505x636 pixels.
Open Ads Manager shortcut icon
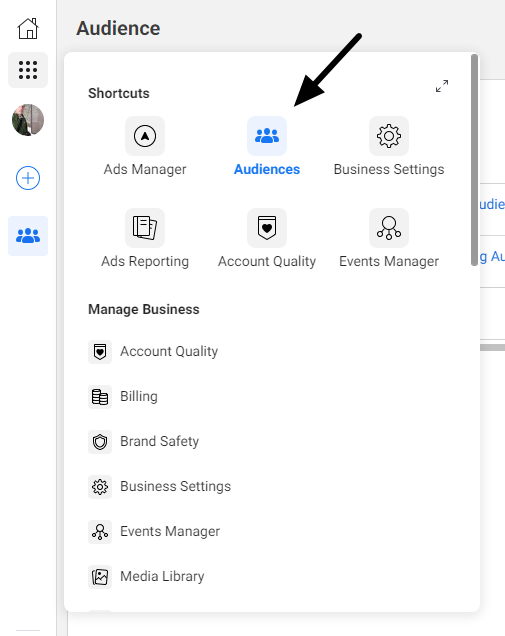click(145, 136)
